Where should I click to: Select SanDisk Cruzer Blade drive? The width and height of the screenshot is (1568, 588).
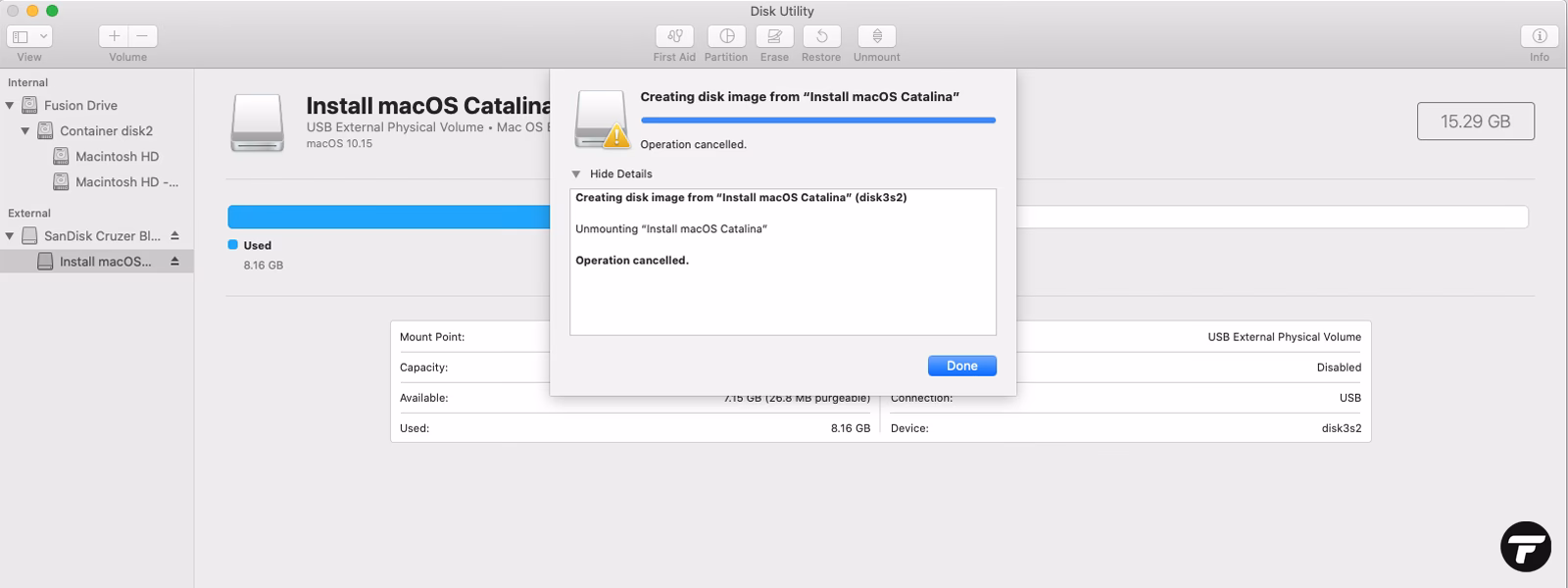(102, 235)
